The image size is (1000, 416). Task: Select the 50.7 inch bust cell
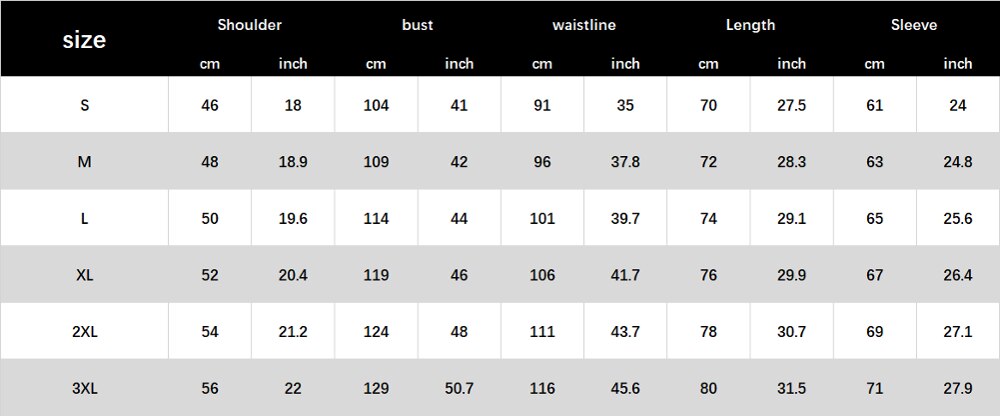coord(459,389)
